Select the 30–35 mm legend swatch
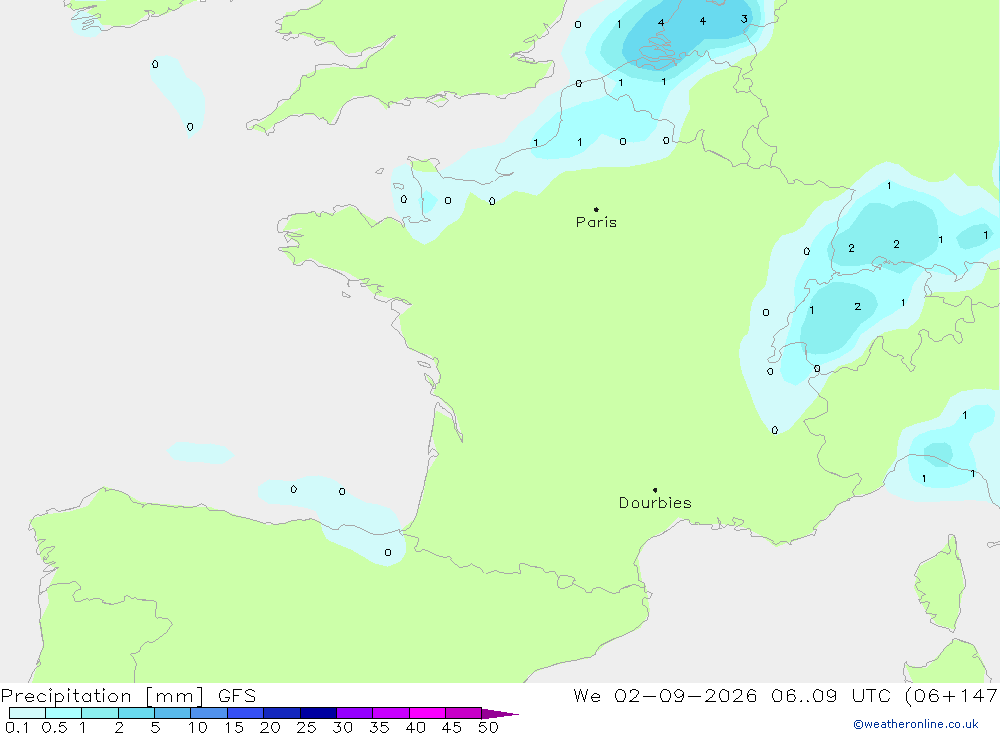Image resolution: width=1000 pixels, height=733 pixels. tap(355, 713)
